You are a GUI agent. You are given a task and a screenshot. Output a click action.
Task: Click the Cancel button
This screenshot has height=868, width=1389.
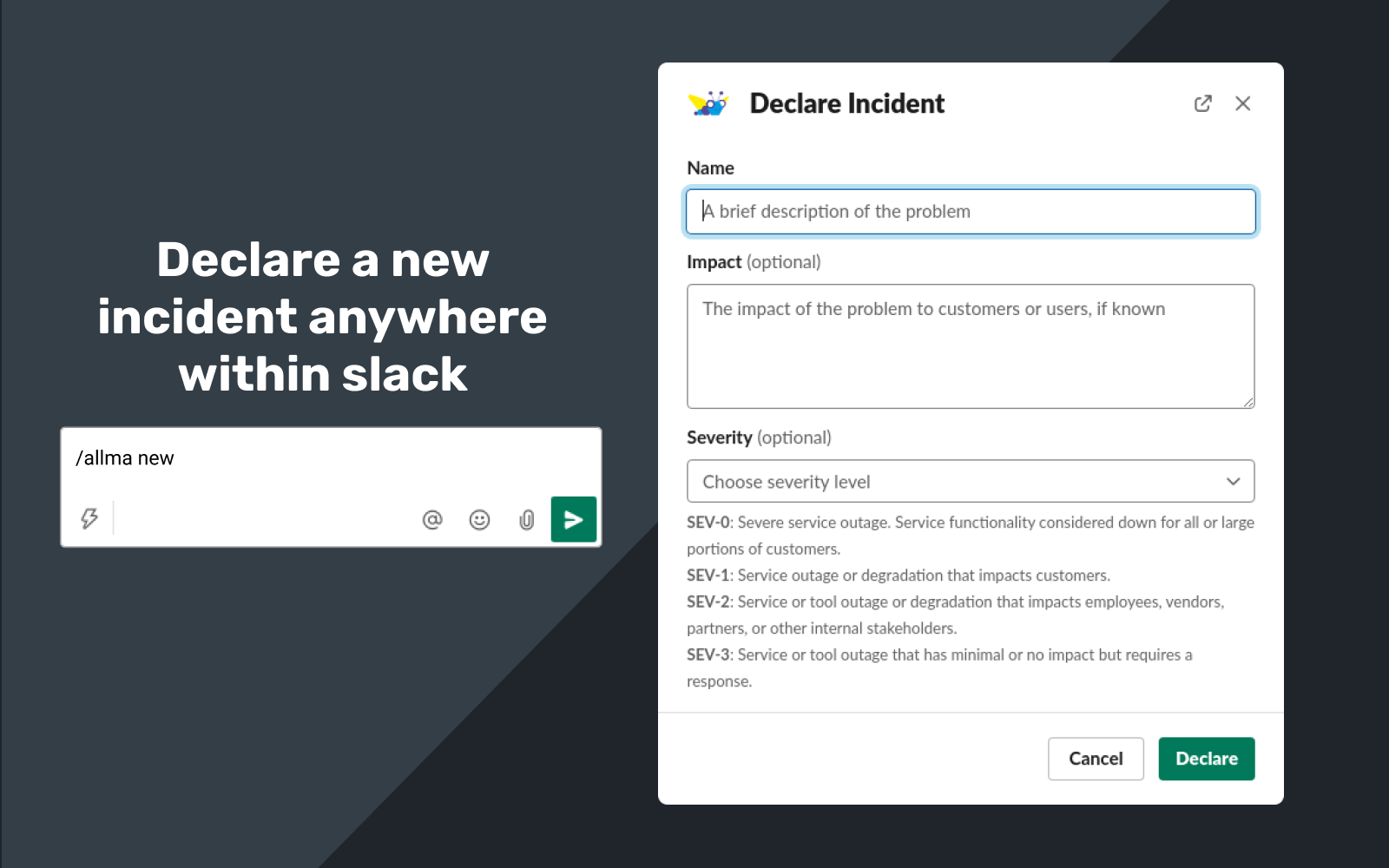(1096, 759)
